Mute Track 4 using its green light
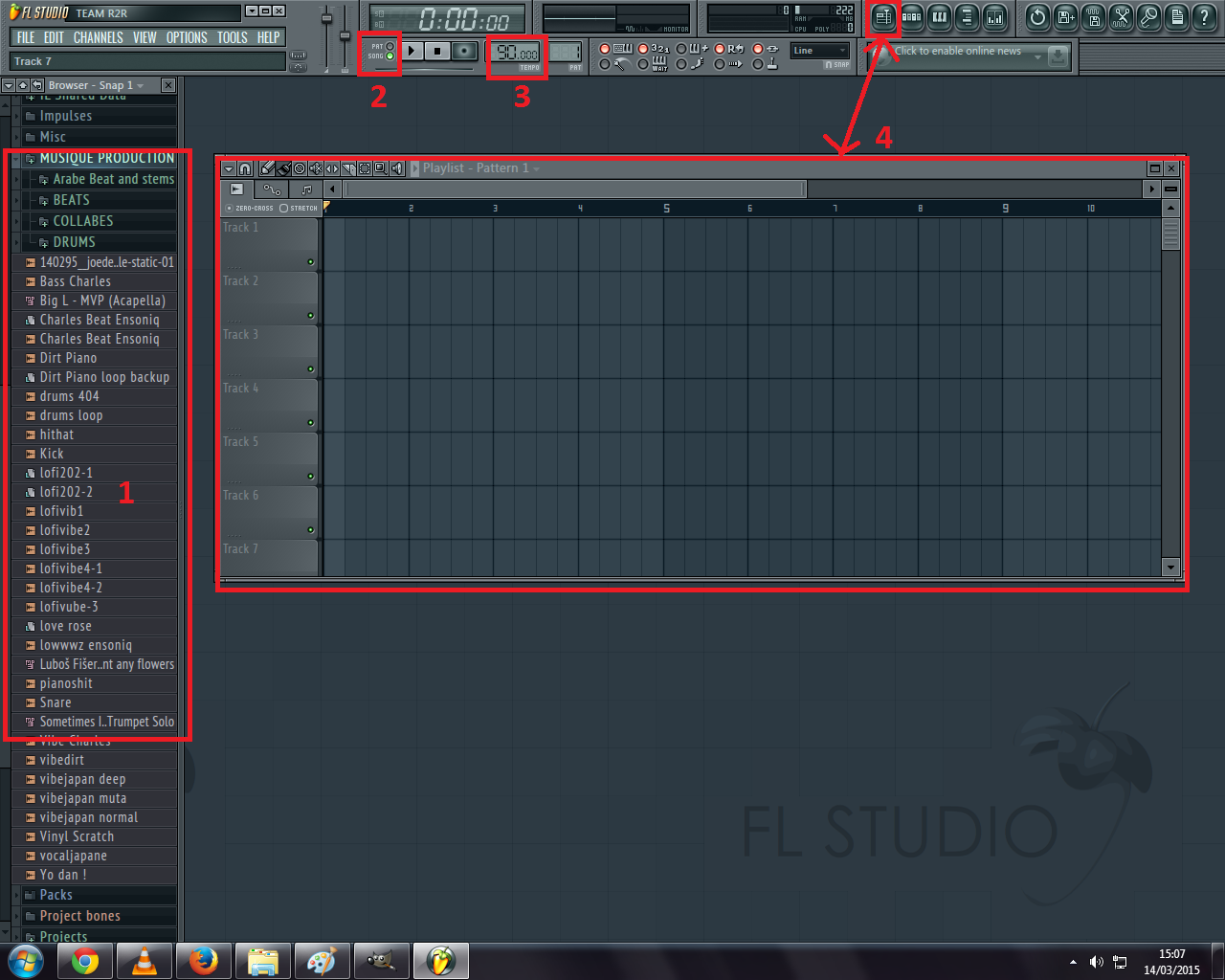Screen dimensions: 1225x980 pos(310,423)
